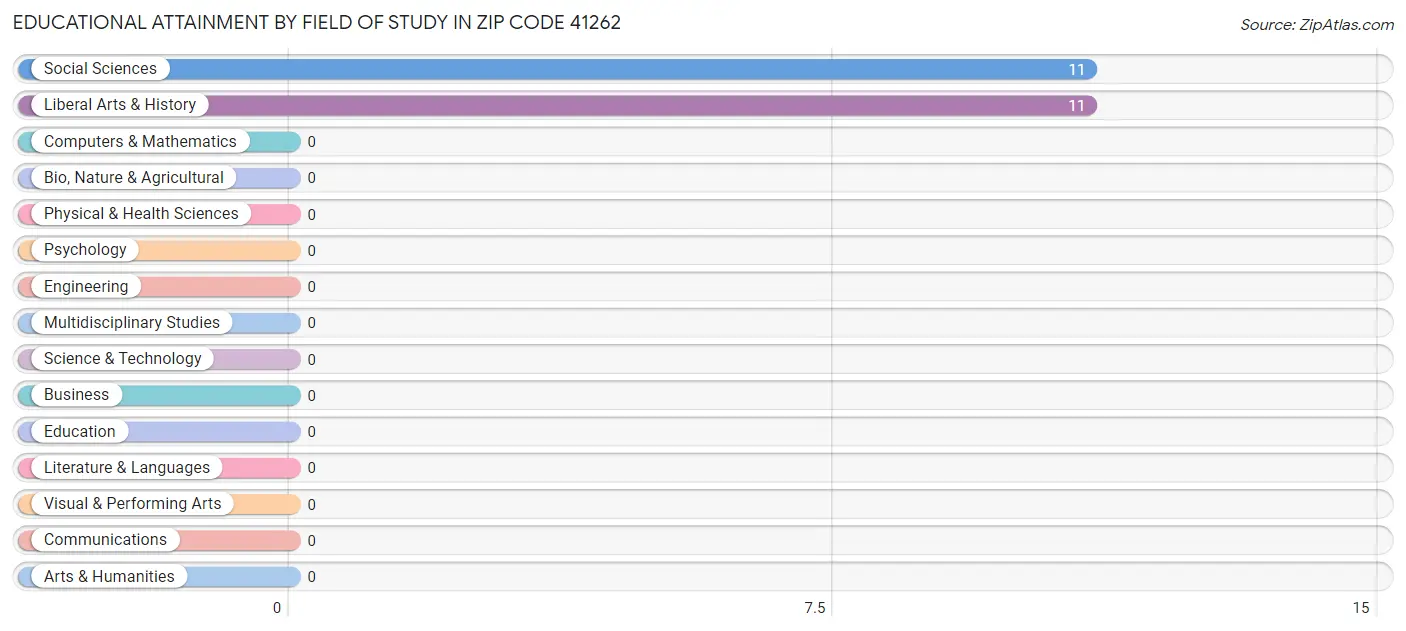Click the chart title about ZIP Code 41262
This screenshot has width=1406, height=631.
pyautogui.click(x=317, y=22)
